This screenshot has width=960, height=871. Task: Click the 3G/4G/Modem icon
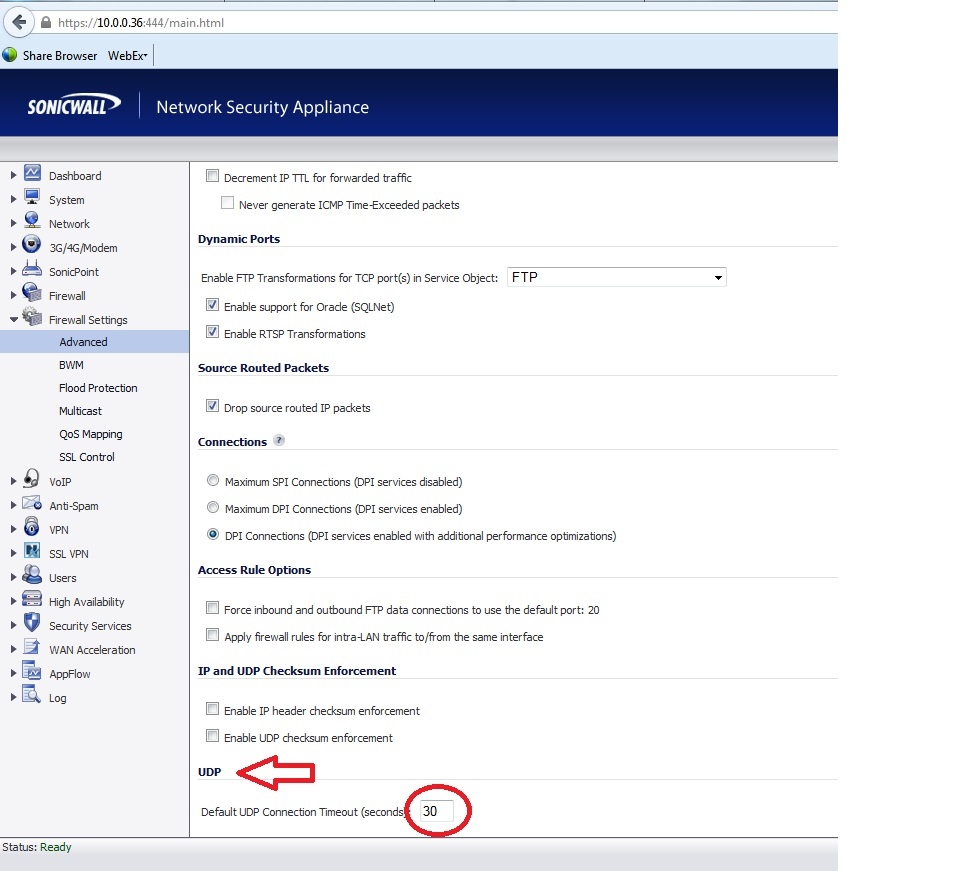31,245
